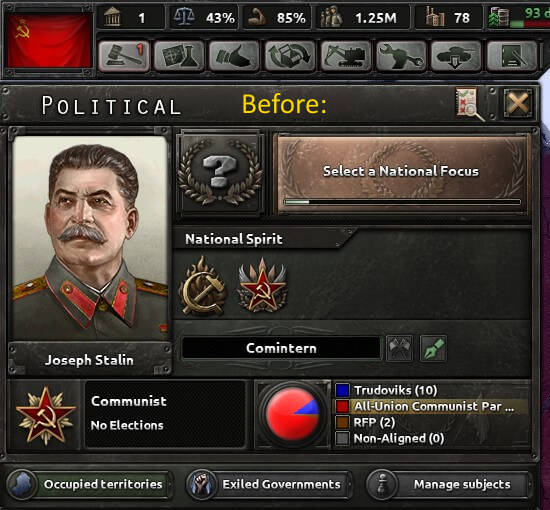The image size is (550, 510).
Task: Open the Diplomacy handshake icon
Action: click(x=234, y=56)
